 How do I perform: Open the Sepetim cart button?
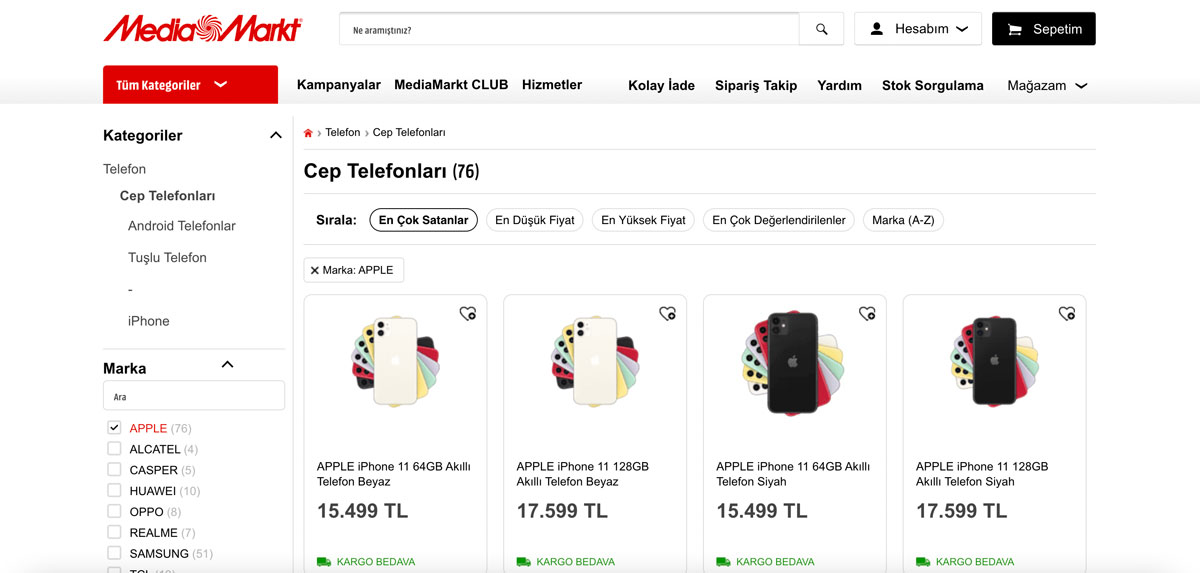coord(1043,29)
